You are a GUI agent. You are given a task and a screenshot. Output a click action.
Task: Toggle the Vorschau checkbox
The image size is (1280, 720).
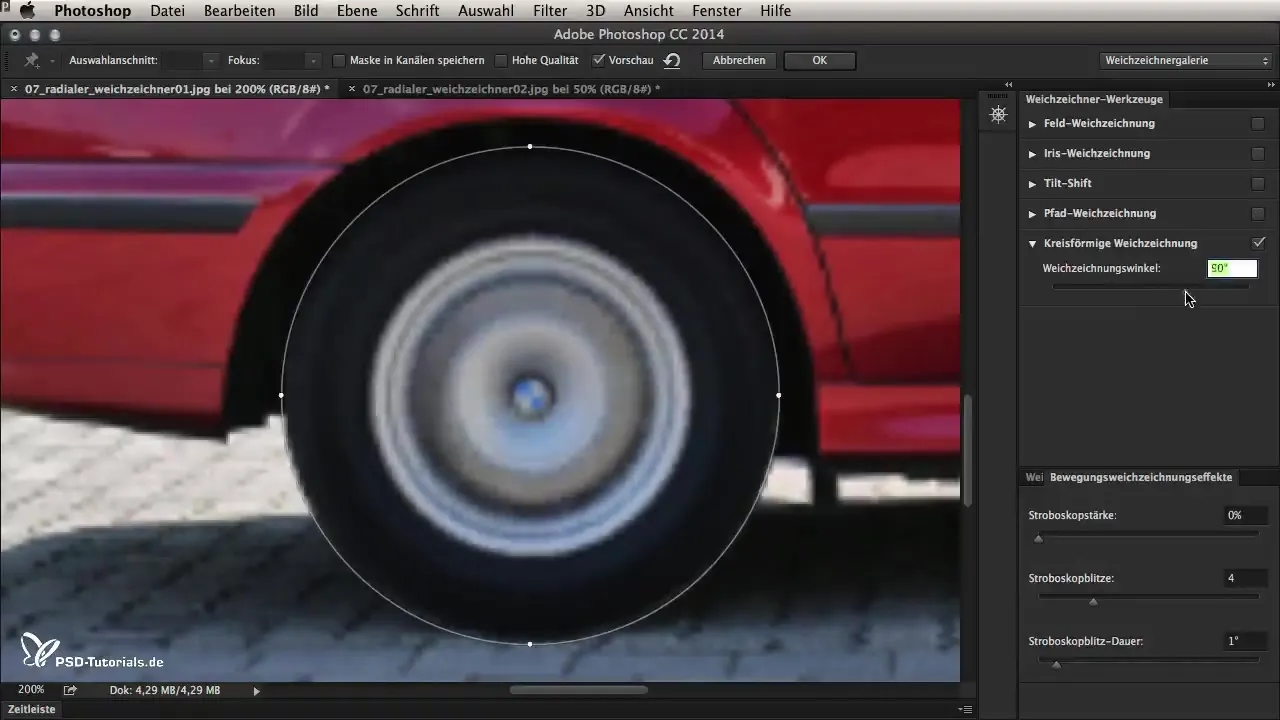tap(598, 61)
